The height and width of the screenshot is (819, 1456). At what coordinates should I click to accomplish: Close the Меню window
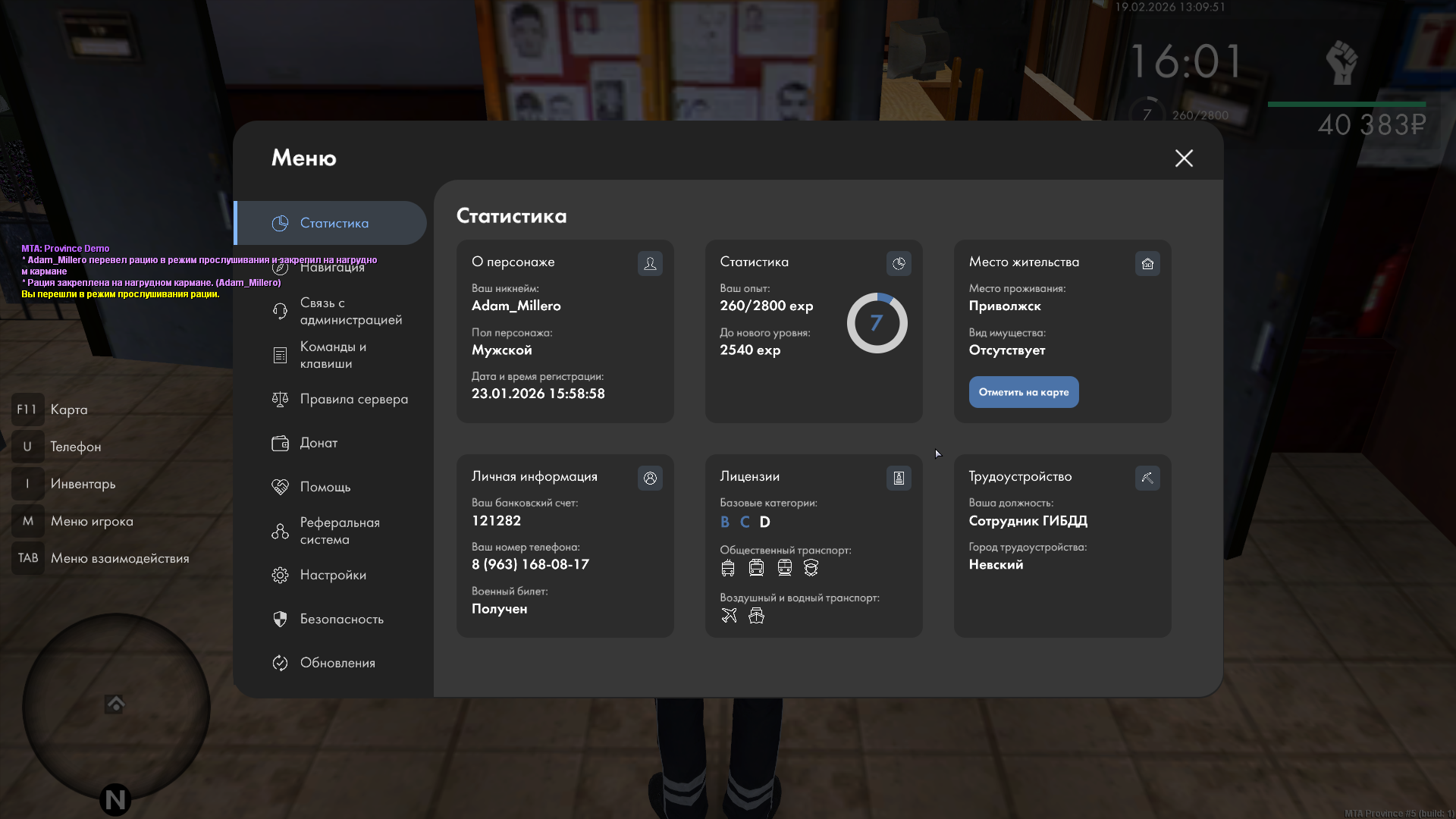pos(1184,158)
